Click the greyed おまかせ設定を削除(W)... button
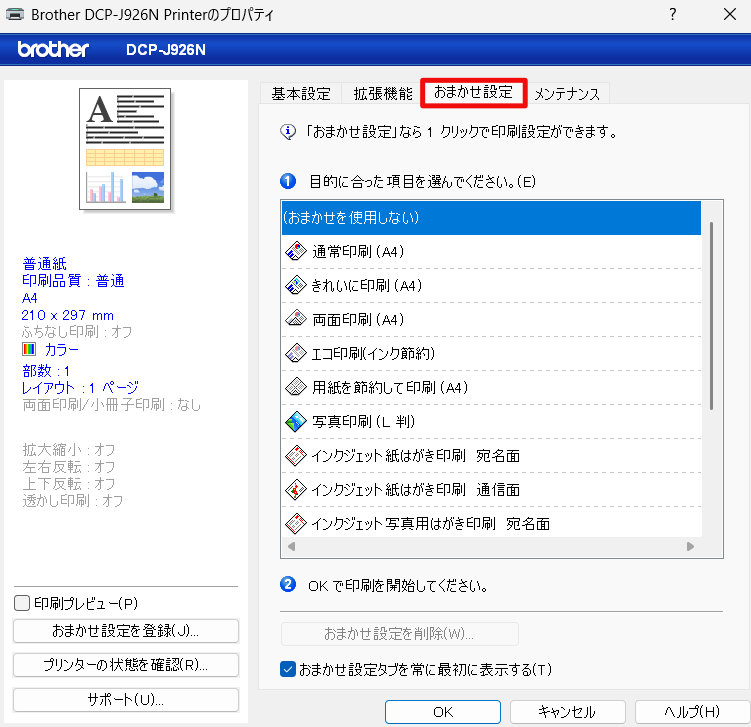 [399, 634]
